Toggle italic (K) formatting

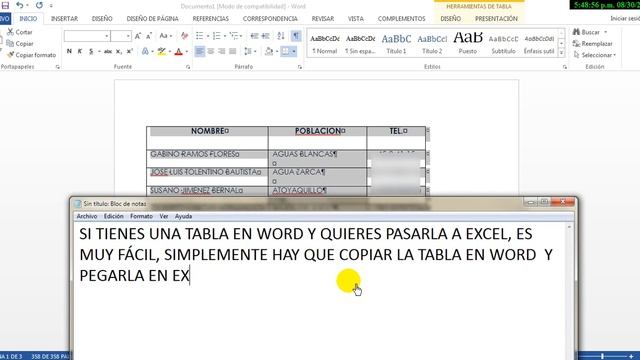(x=80, y=51)
